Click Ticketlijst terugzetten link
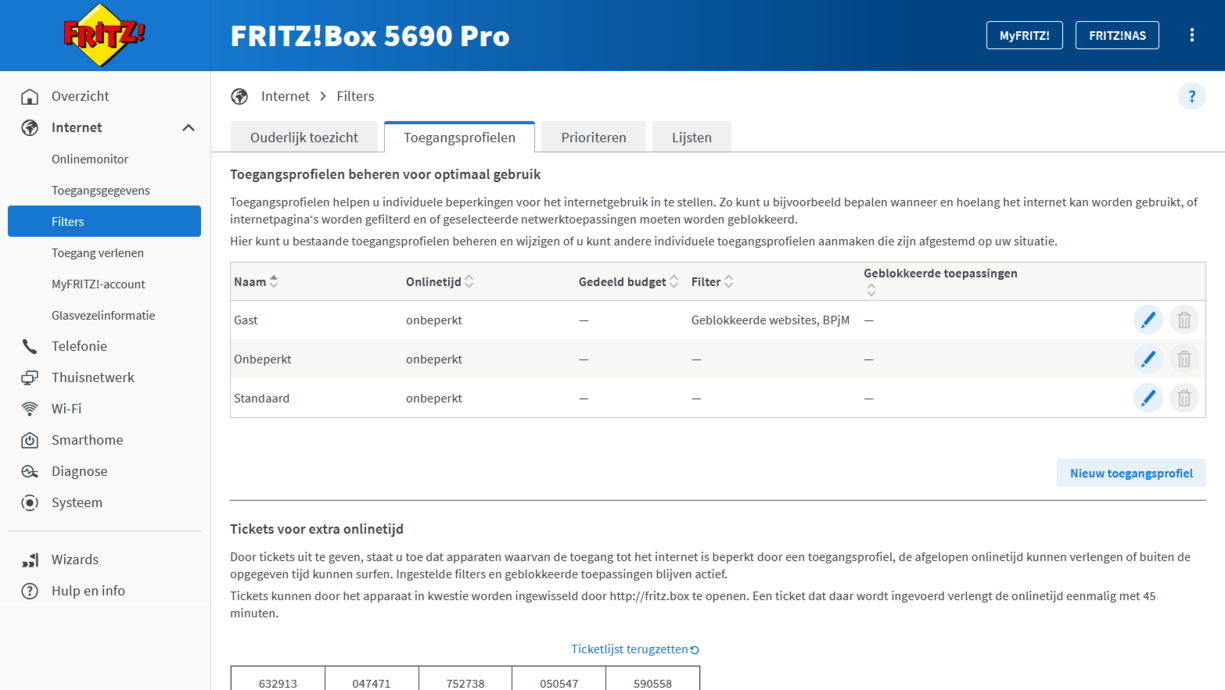 click(x=634, y=649)
